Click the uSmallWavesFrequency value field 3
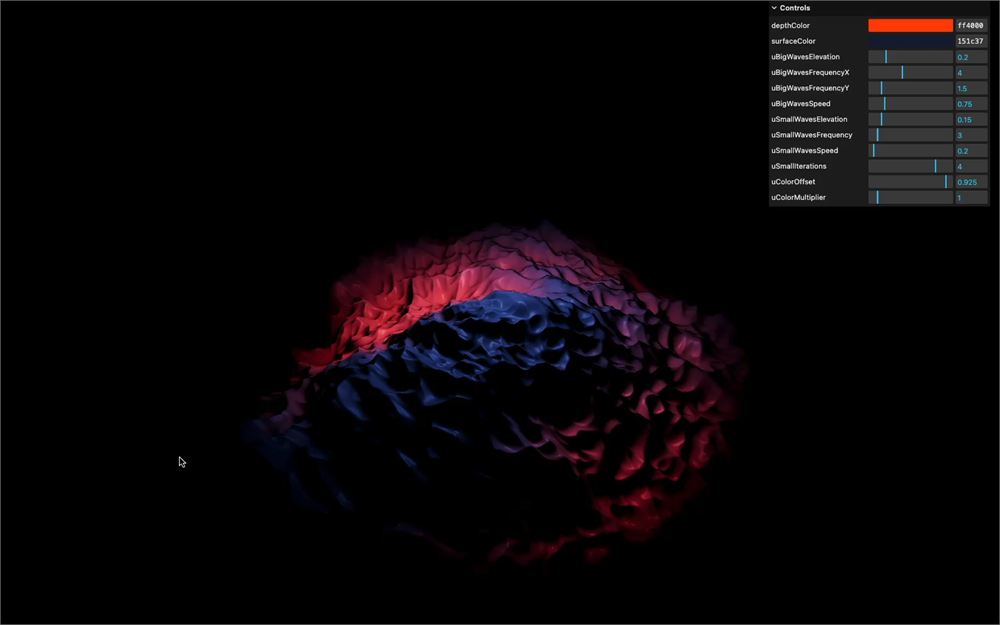The image size is (1000, 625). [x=971, y=135]
